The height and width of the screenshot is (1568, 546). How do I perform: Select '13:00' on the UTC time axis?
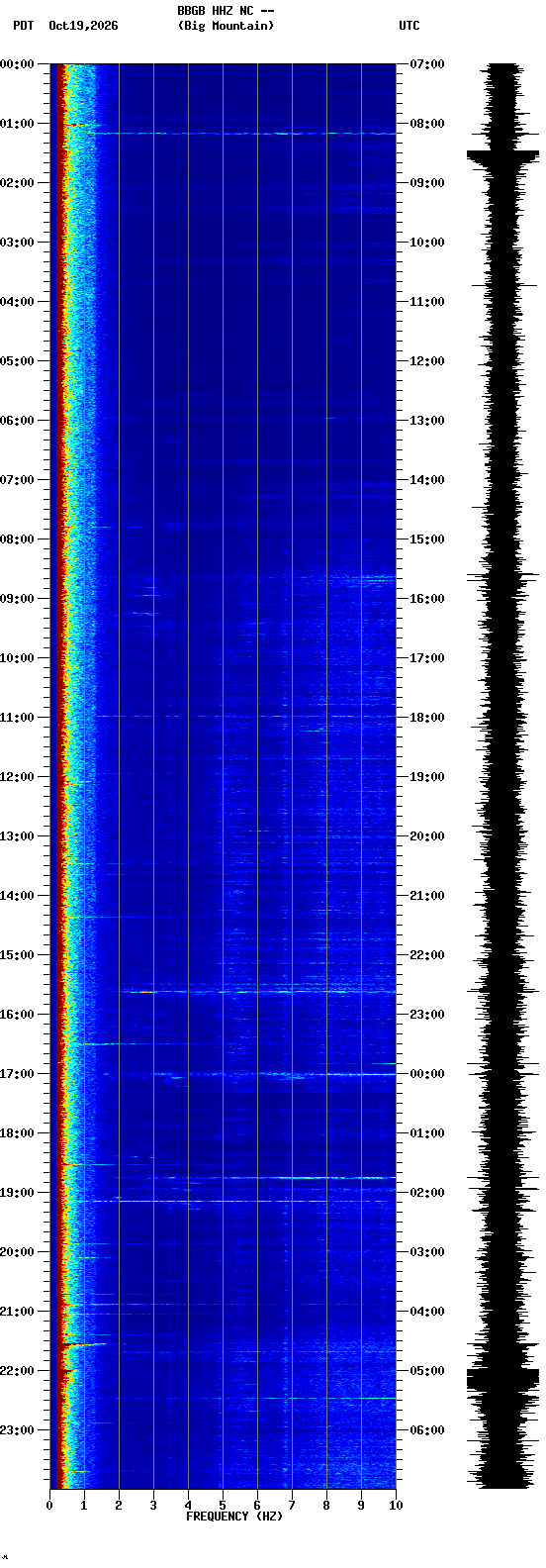point(427,421)
